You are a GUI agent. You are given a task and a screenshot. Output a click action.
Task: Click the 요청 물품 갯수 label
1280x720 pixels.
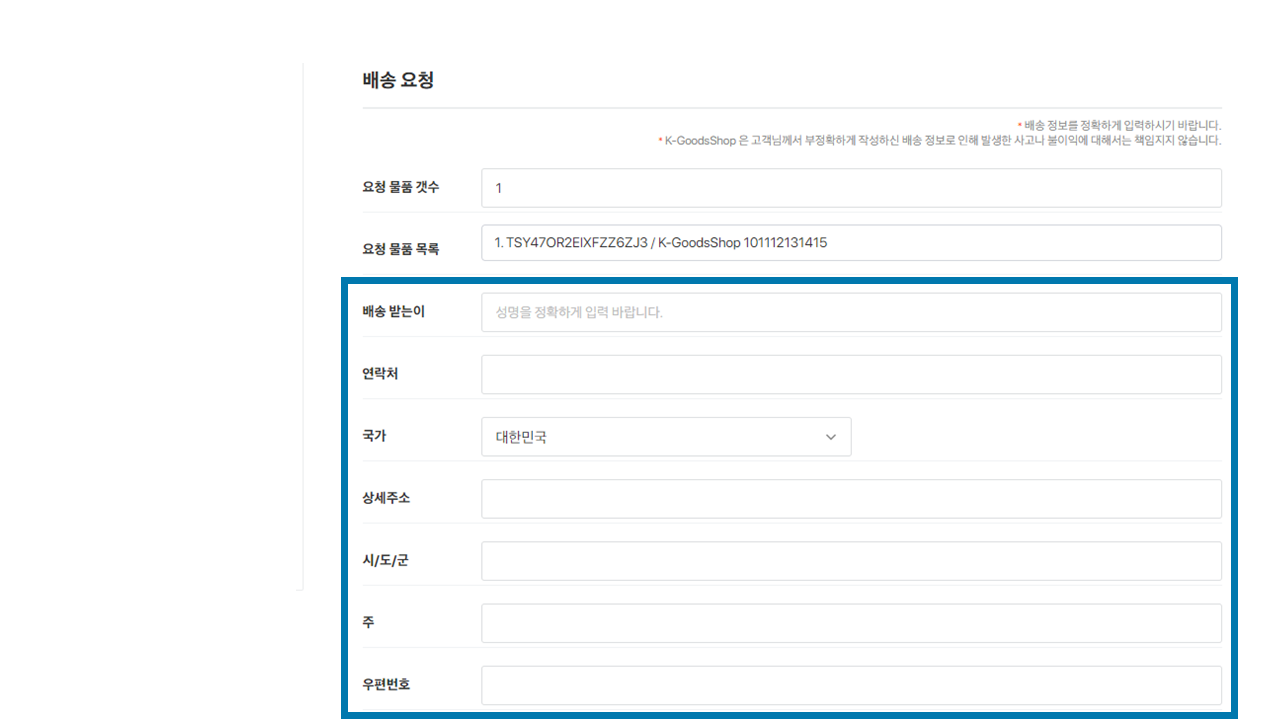(400, 188)
